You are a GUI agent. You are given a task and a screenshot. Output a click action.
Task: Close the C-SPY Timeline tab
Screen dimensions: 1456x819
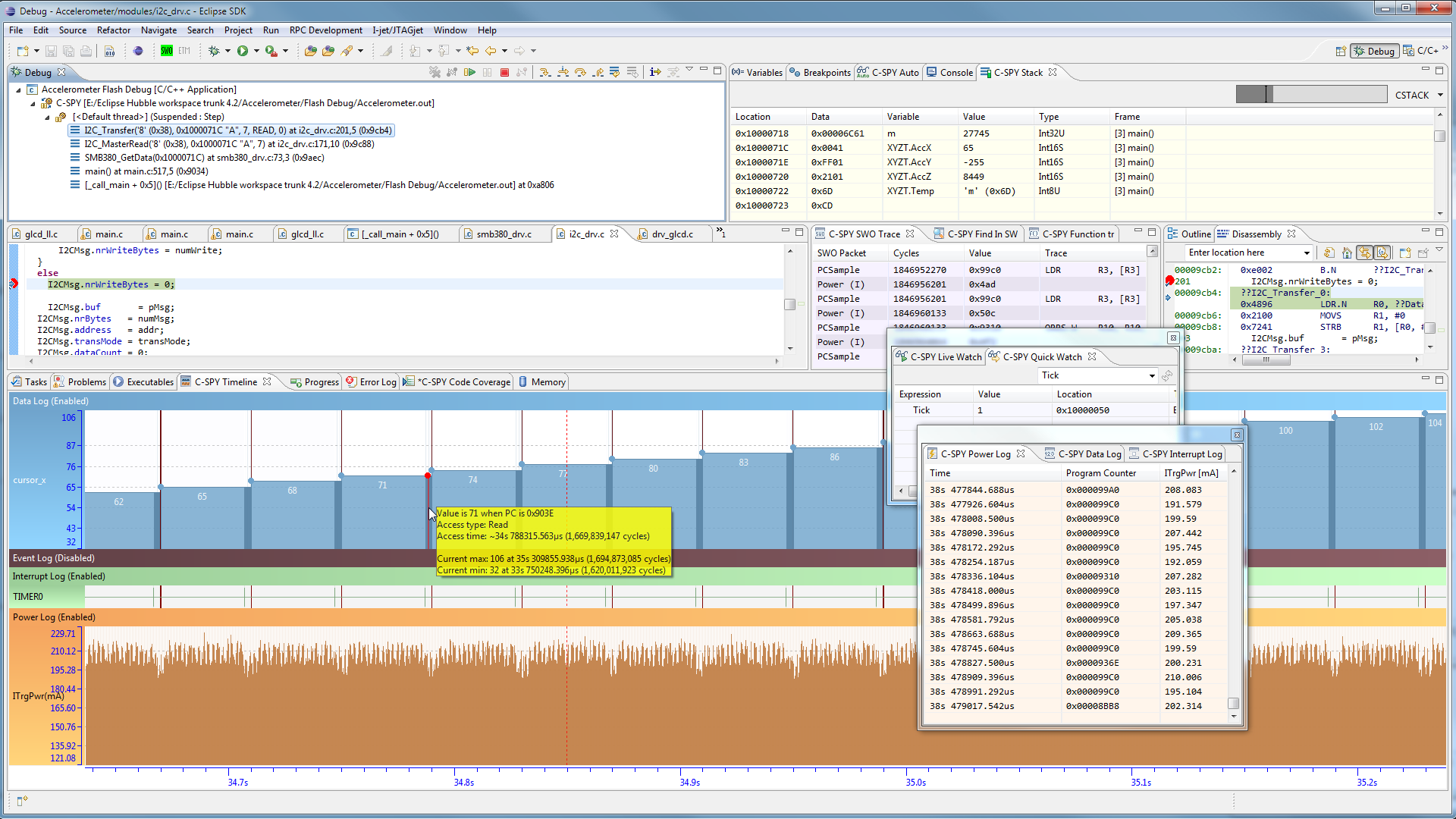[267, 382]
